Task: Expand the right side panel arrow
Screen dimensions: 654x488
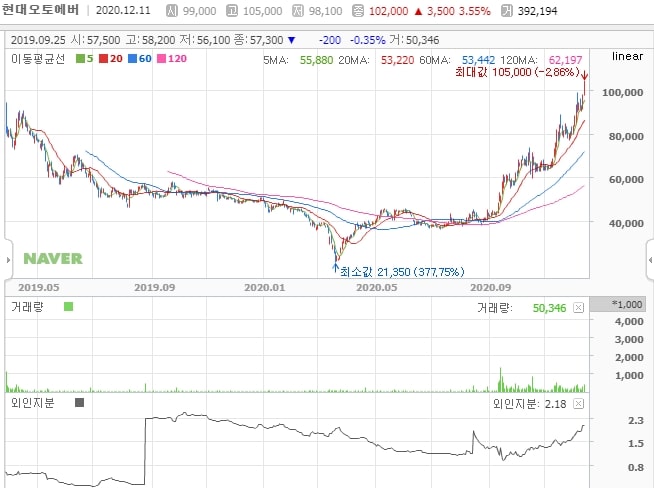Action: [x=650, y=260]
